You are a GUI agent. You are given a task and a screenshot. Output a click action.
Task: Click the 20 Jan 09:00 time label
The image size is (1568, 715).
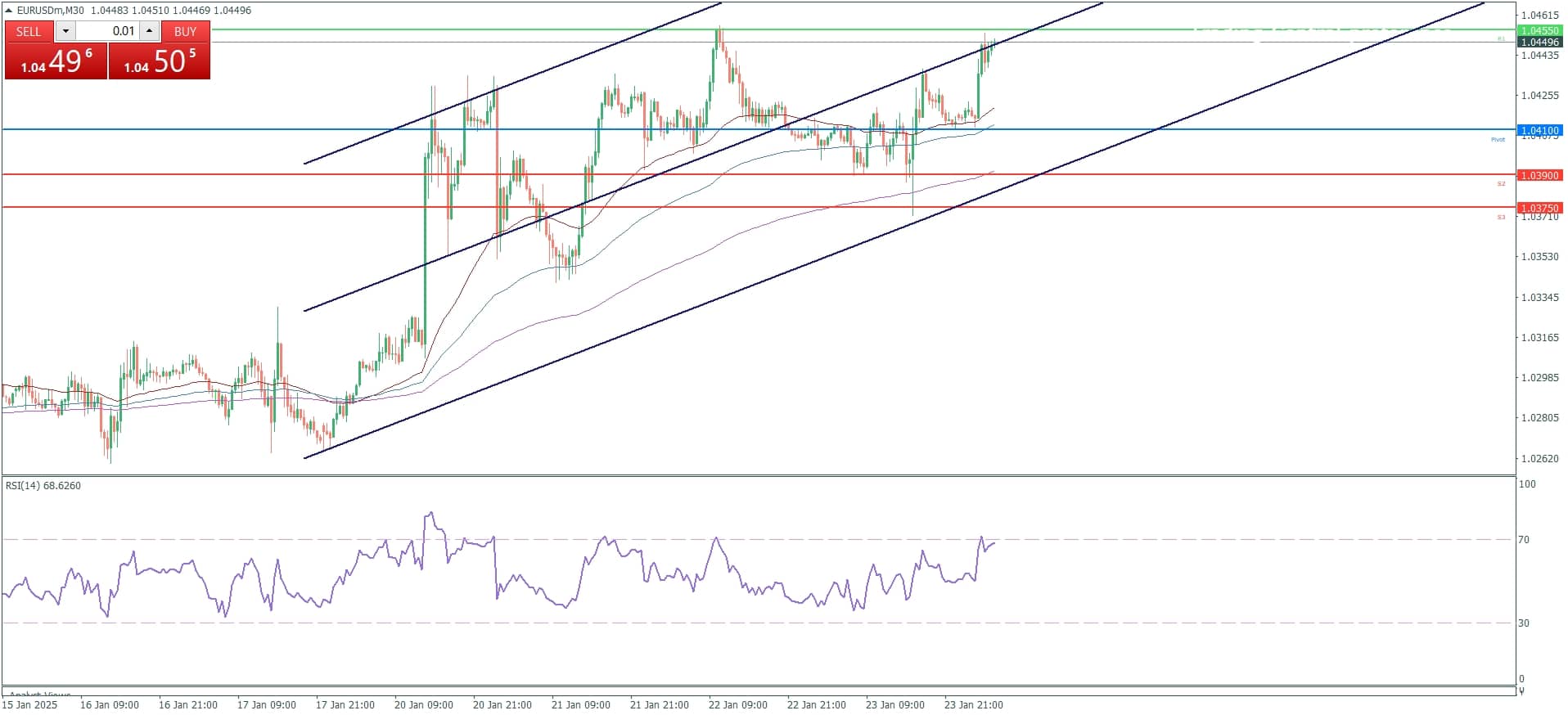pyautogui.click(x=424, y=705)
